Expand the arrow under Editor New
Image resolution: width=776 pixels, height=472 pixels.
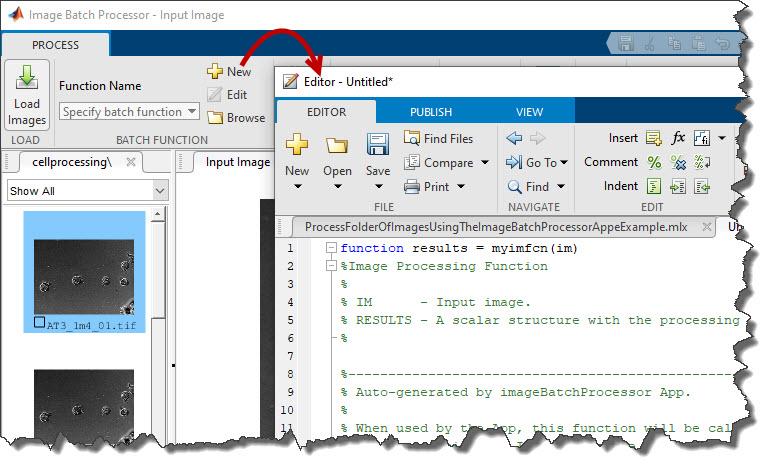click(x=297, y=187)
